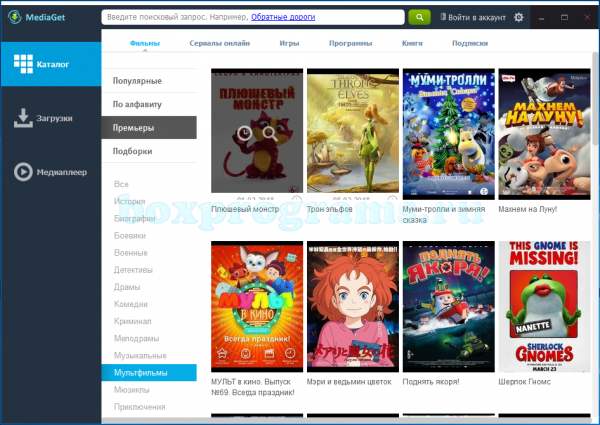
Task: Click the green search magnifier button
Action: click(419, 17)
